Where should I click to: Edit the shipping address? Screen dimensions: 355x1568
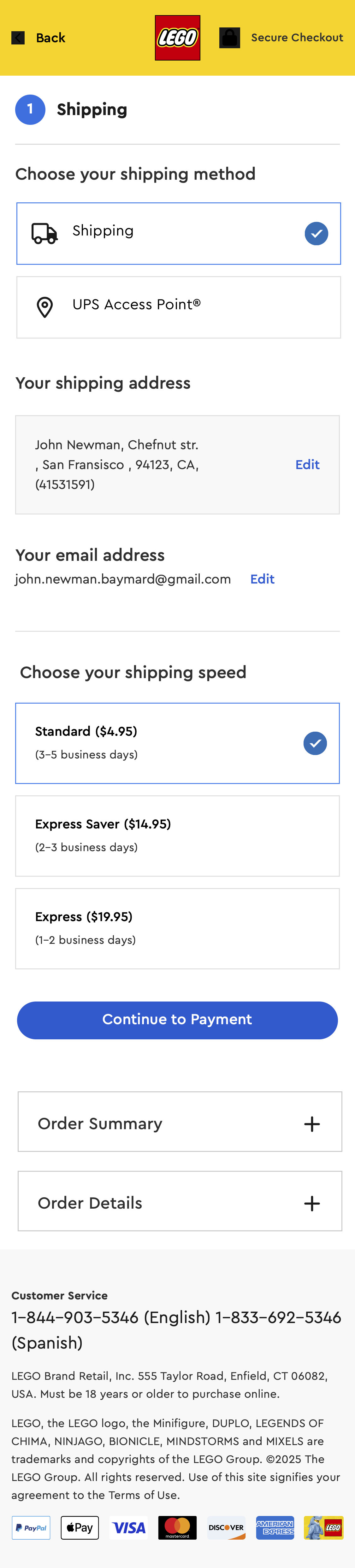307,464
